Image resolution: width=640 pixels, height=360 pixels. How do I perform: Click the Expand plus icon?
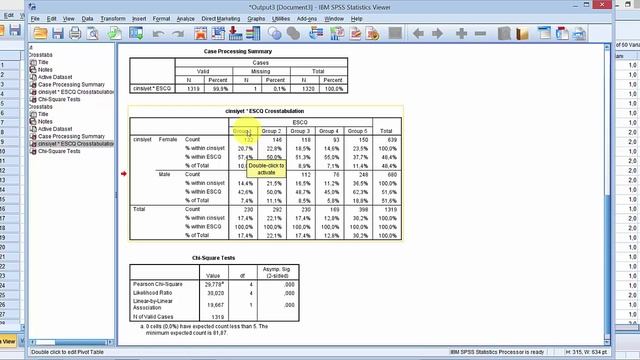click(461, 33)
